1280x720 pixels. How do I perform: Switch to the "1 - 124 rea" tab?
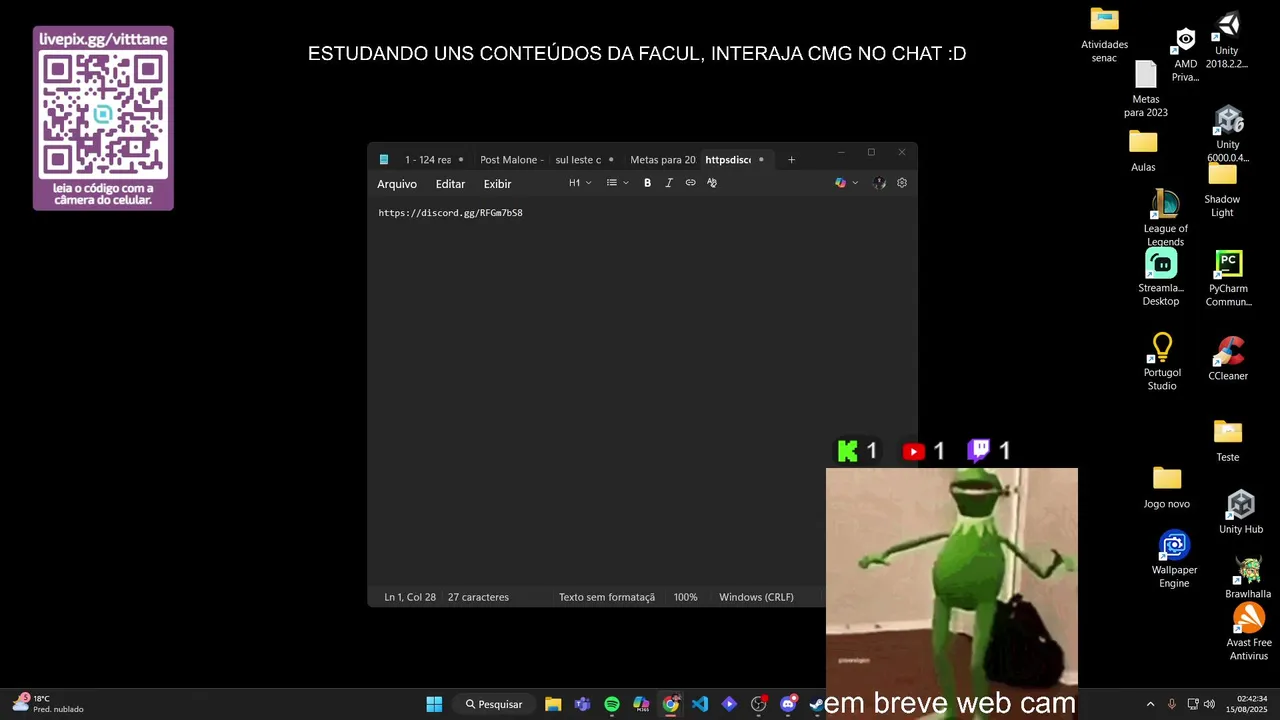point(428,160)
